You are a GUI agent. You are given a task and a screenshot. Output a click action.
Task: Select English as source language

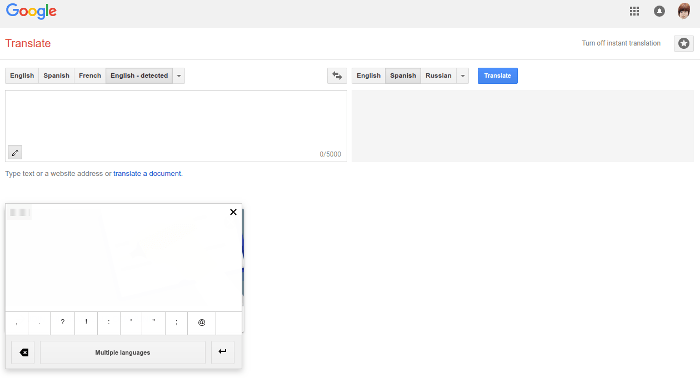click(22, 76)
